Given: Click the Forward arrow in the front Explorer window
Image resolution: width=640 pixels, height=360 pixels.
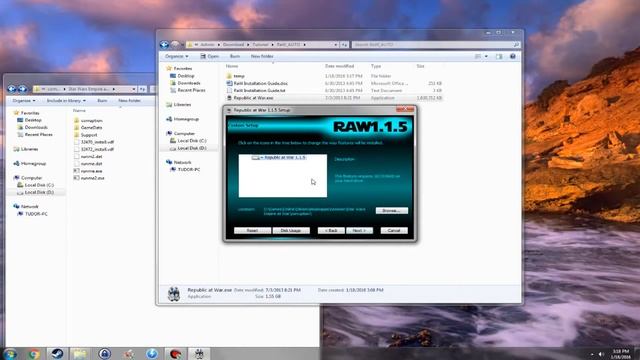Looking at the screenshot, I should pos(175,44).
